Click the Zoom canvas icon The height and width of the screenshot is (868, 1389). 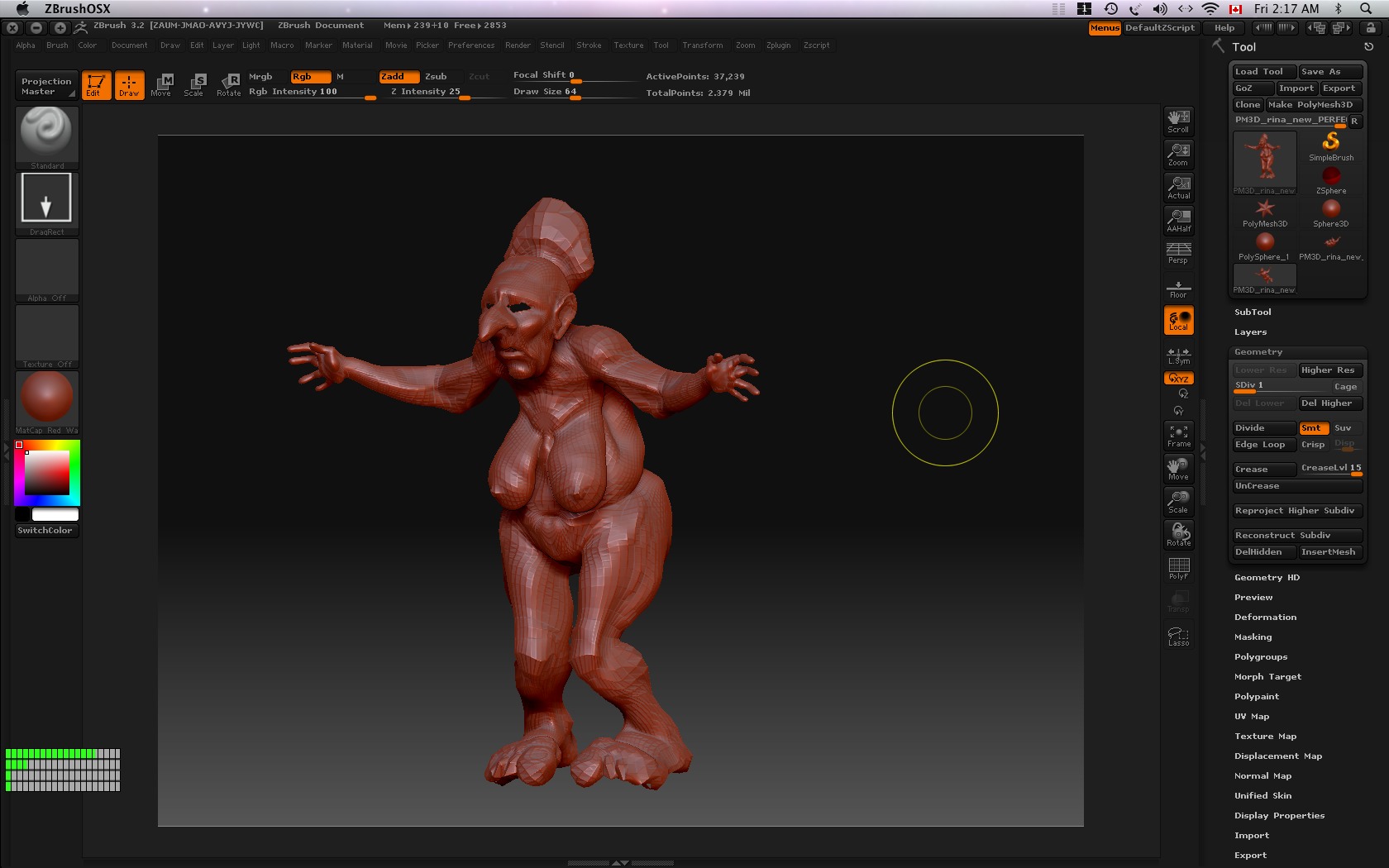[x=1178, y=154]
